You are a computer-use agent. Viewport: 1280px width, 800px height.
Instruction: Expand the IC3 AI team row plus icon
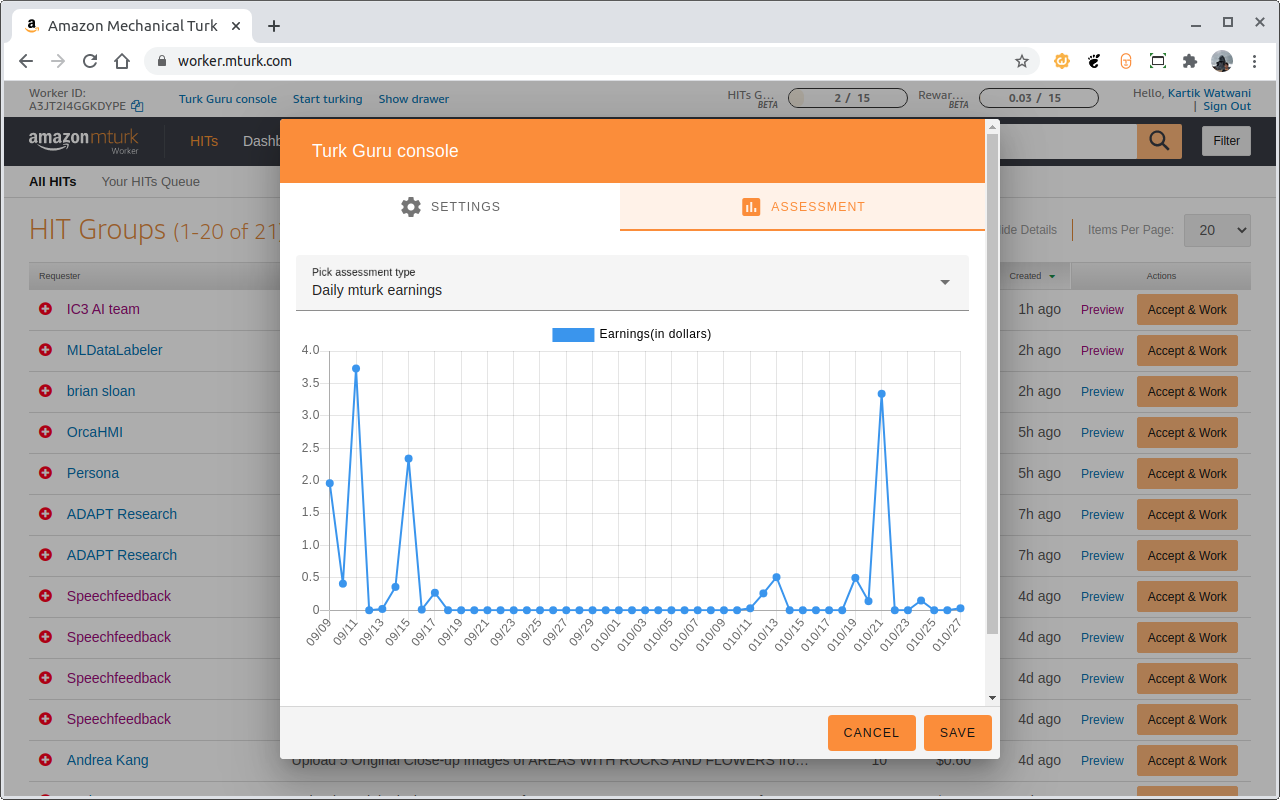(45, 309)
